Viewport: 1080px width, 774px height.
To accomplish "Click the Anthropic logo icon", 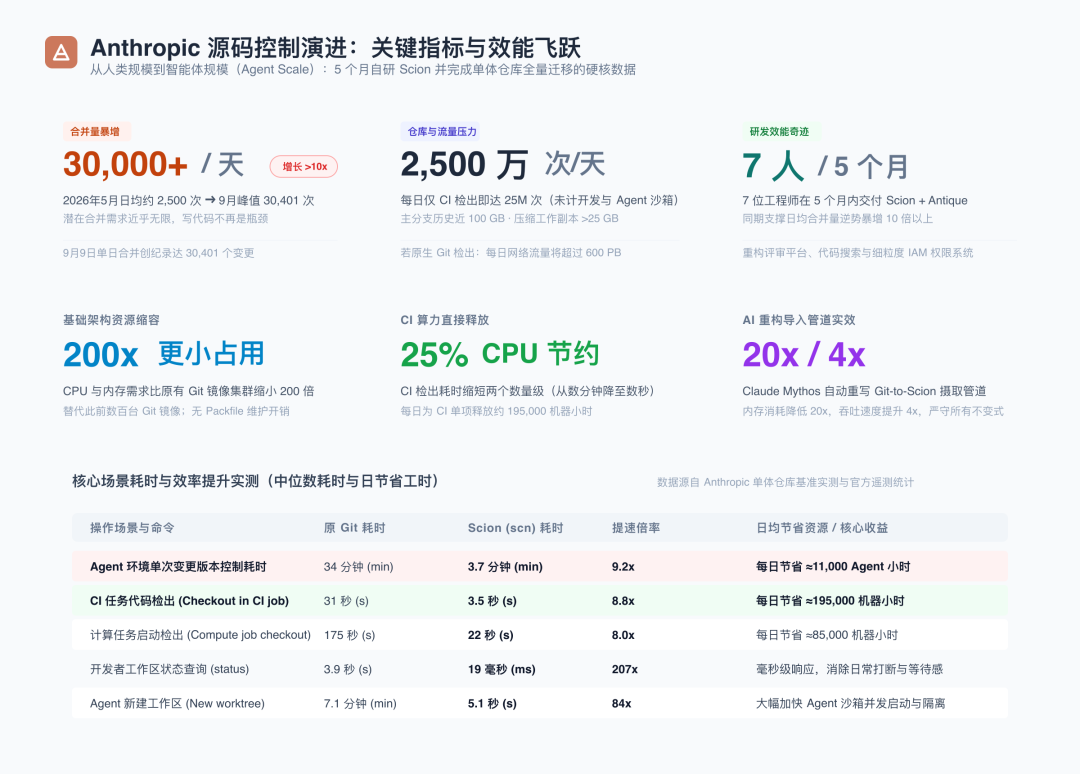I will point(61,52).
